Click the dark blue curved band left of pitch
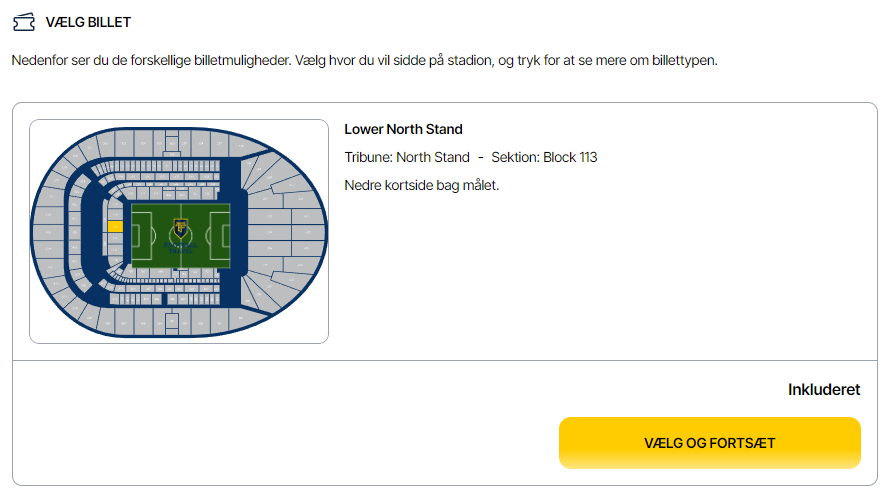895x500 pixels. (x=91, y=232)
